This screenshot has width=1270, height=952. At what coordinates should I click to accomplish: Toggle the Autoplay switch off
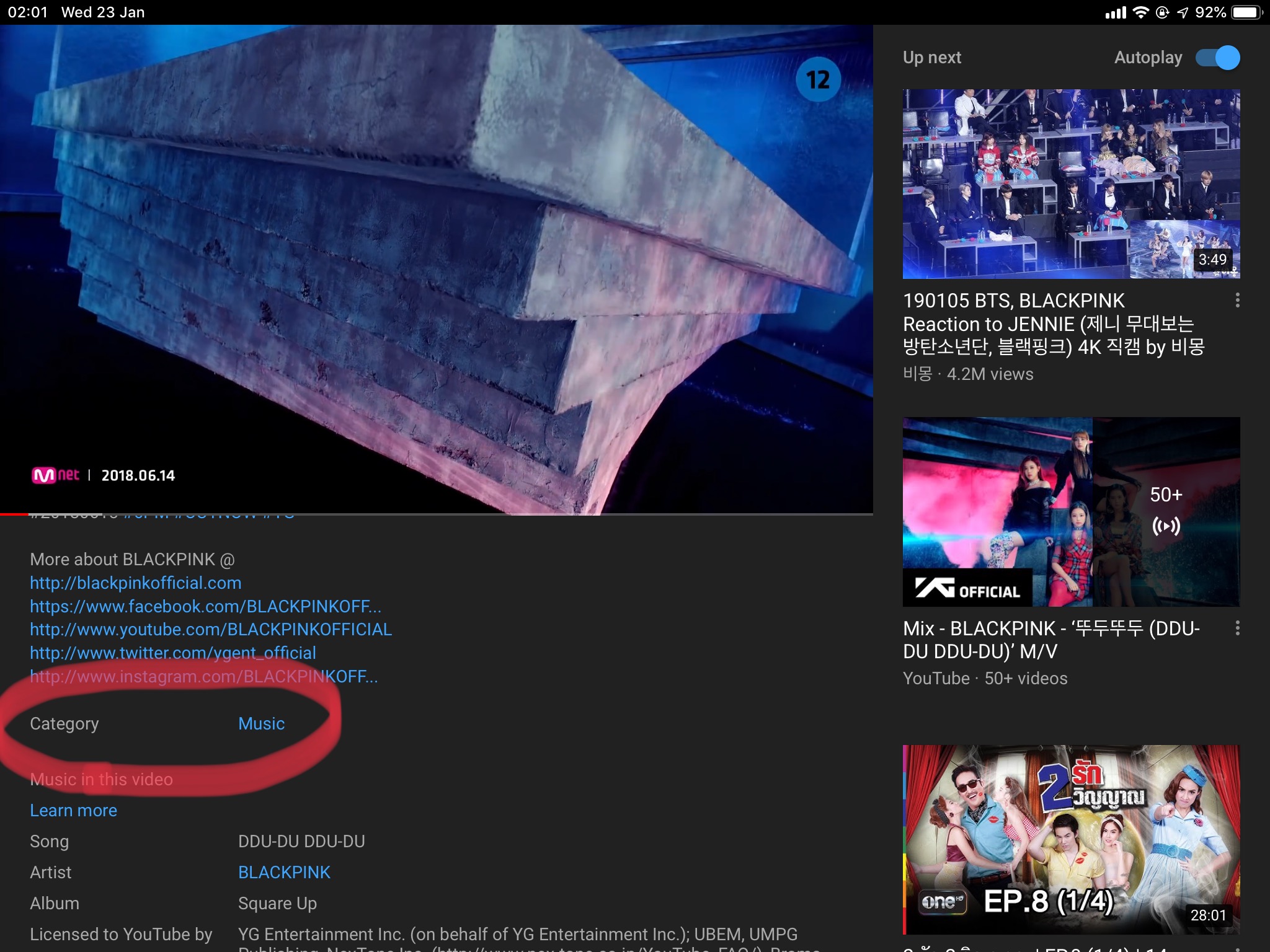1217,58
